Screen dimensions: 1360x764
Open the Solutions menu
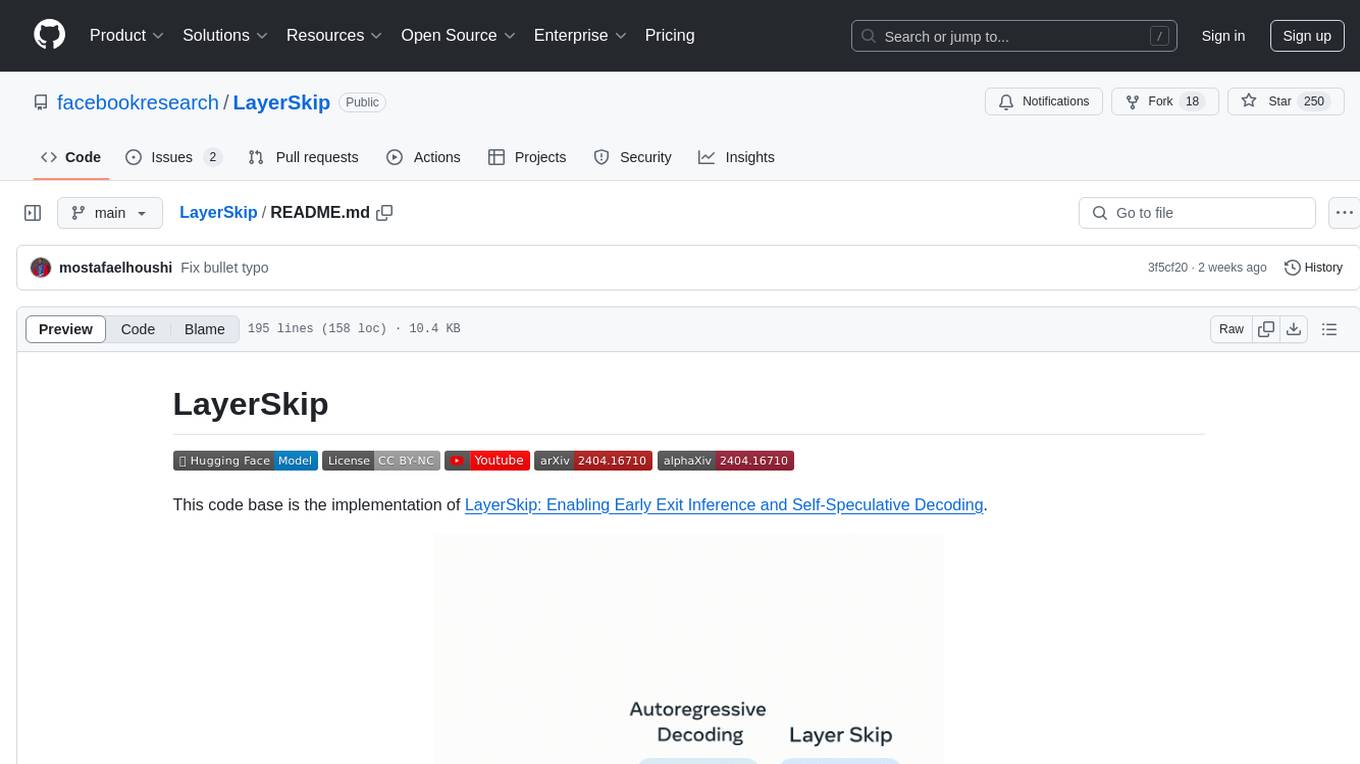tap(225, 35)
